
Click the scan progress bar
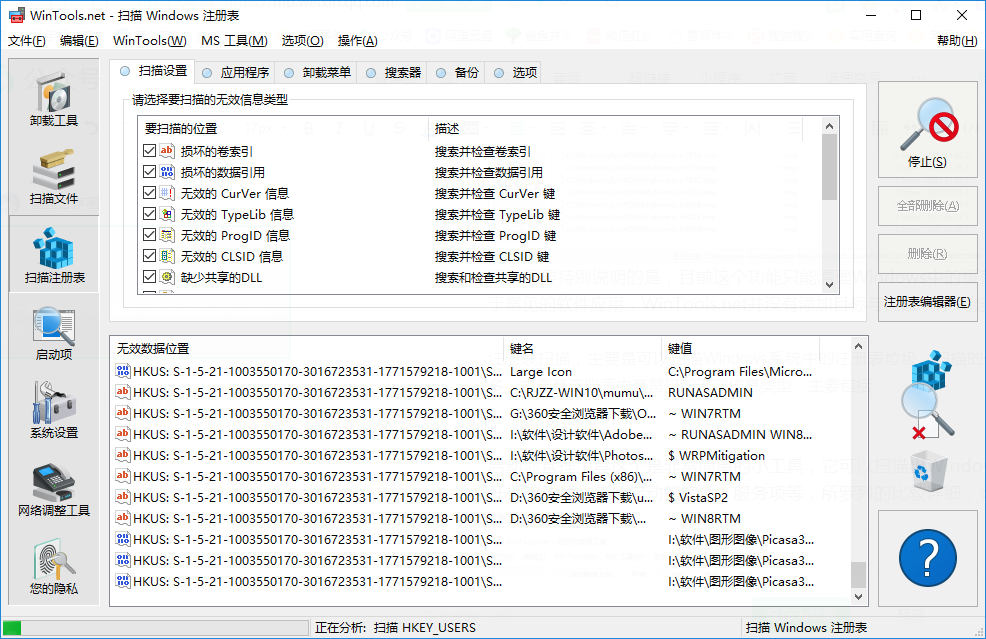155,628
